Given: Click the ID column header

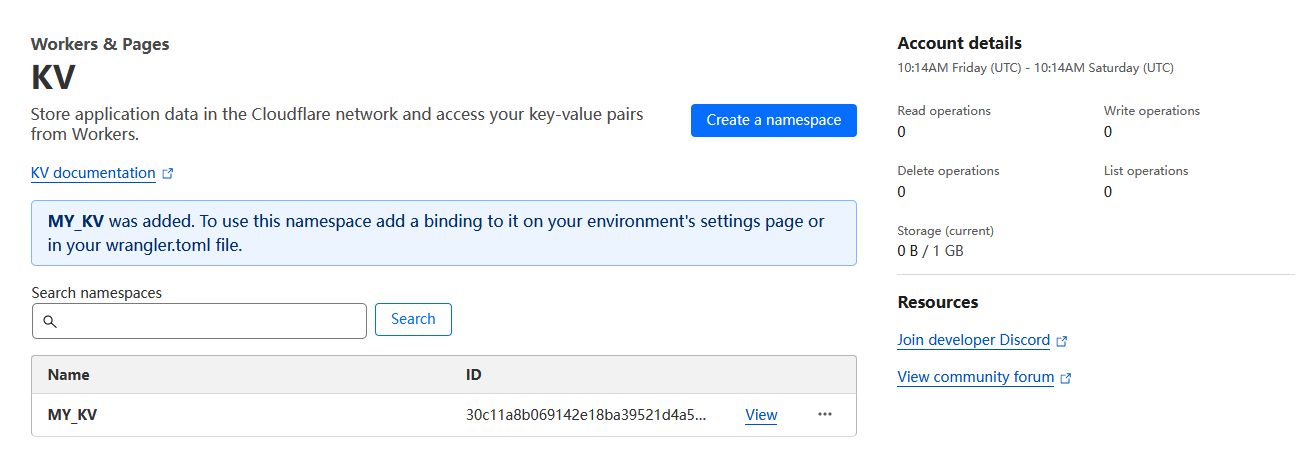Looking at the screenshot, I should [474, 375].
